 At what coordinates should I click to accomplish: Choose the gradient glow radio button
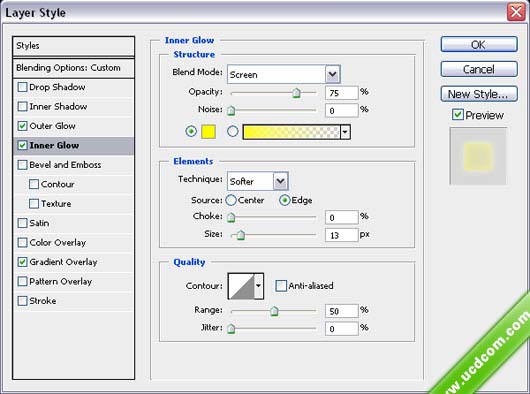[233, 131]
